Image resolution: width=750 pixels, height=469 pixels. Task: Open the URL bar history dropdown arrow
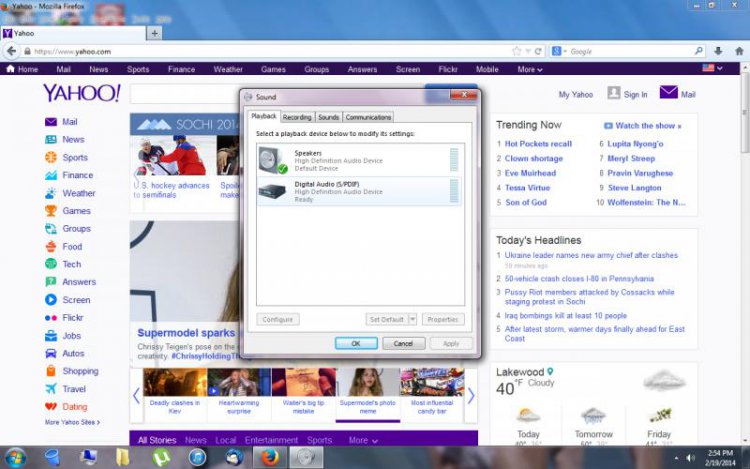[x=528, y=51]
